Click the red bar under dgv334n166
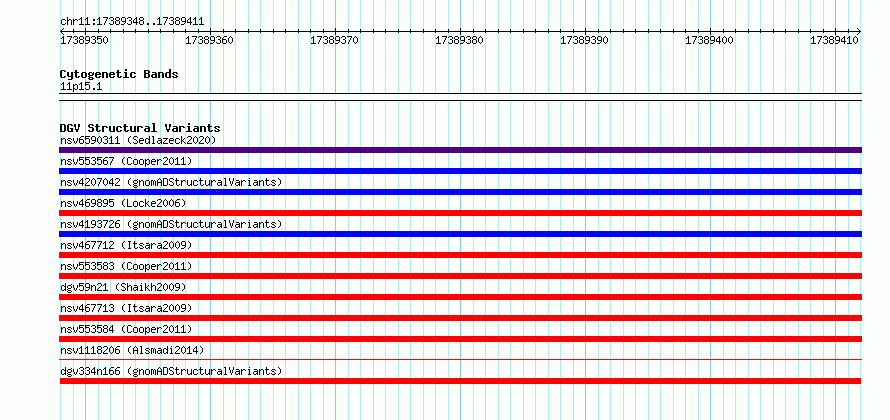 (460, 381)
